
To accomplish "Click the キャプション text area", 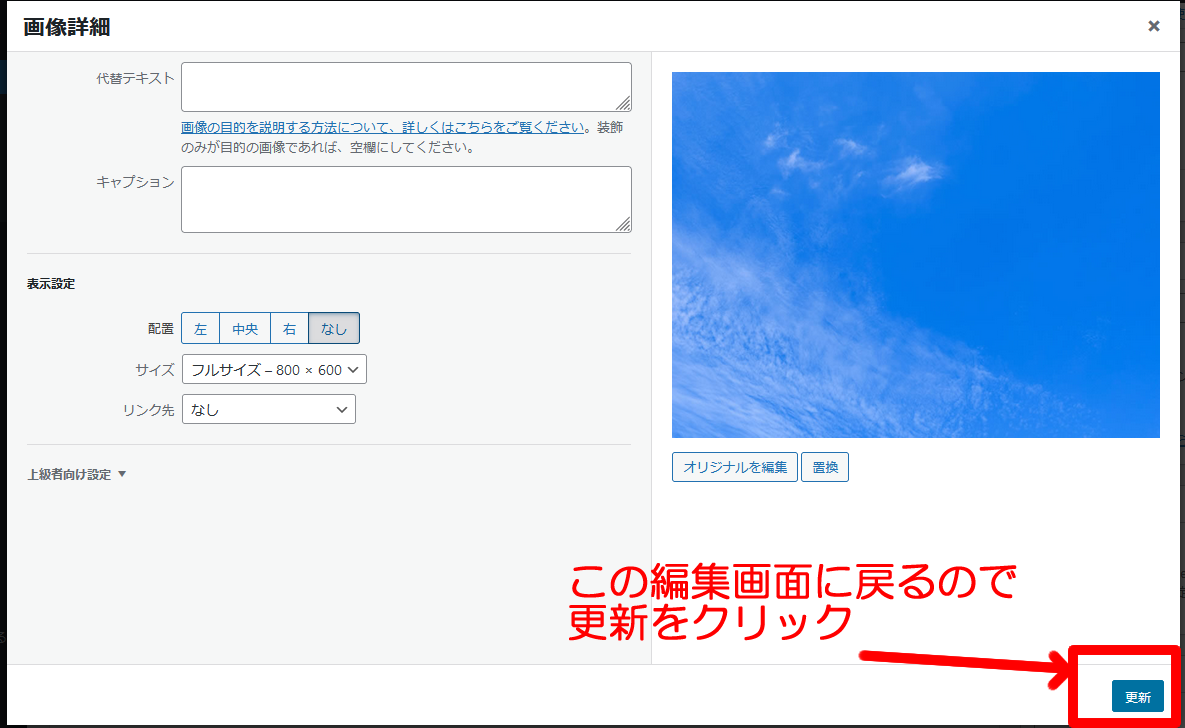I will point(406,200).
